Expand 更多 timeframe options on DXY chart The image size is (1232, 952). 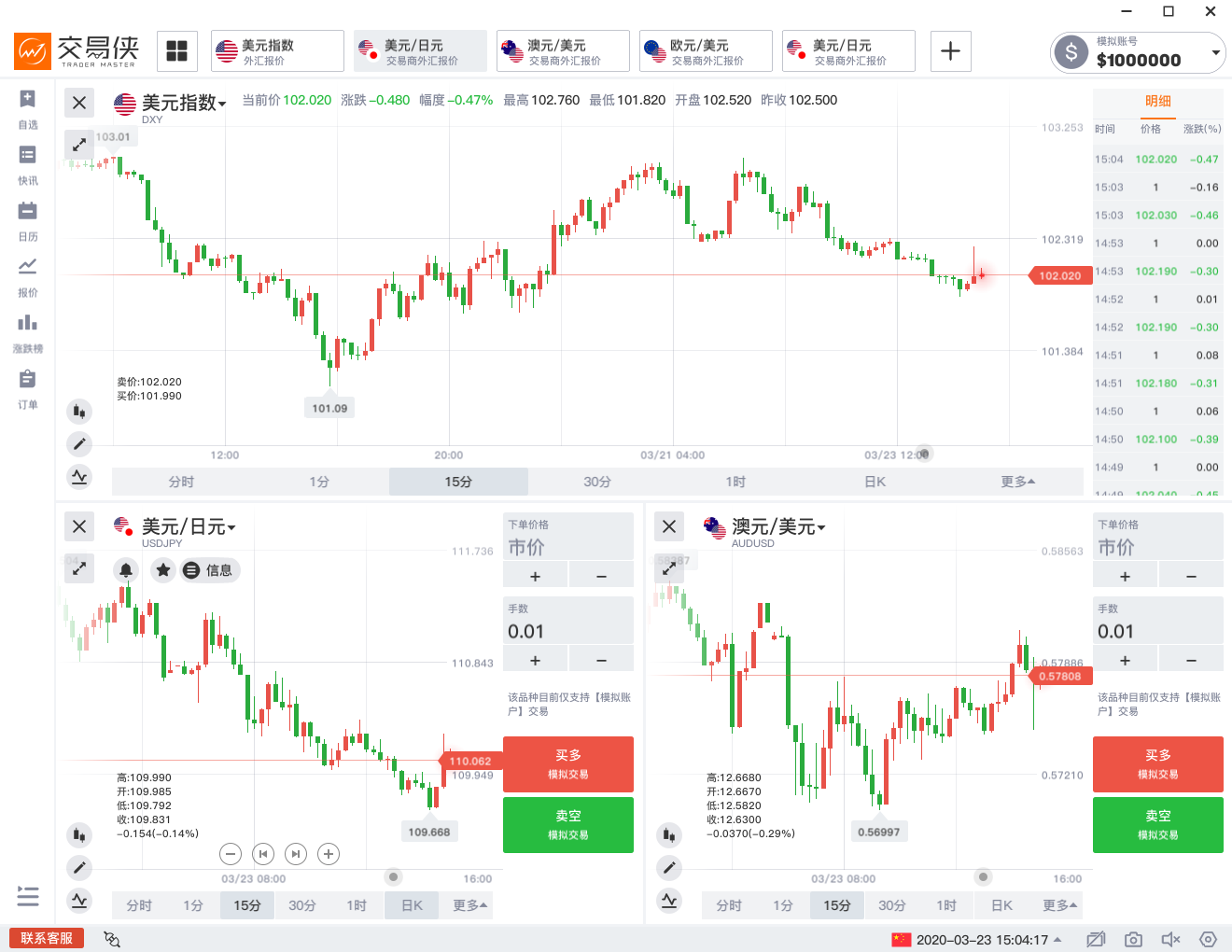point(1017,482)
